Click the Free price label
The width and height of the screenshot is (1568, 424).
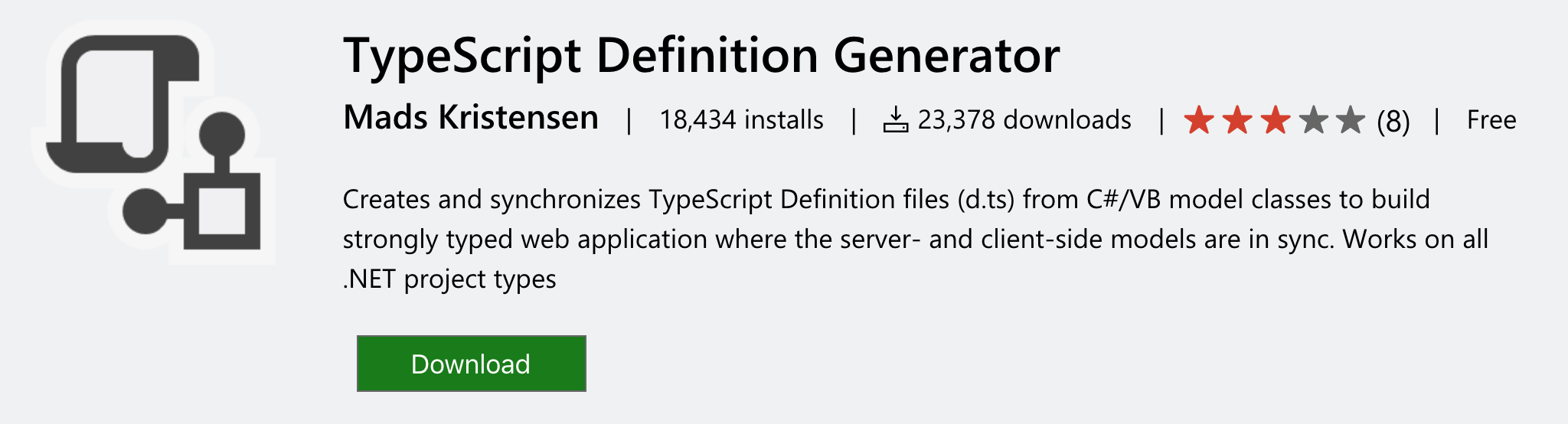[1491, 120]
